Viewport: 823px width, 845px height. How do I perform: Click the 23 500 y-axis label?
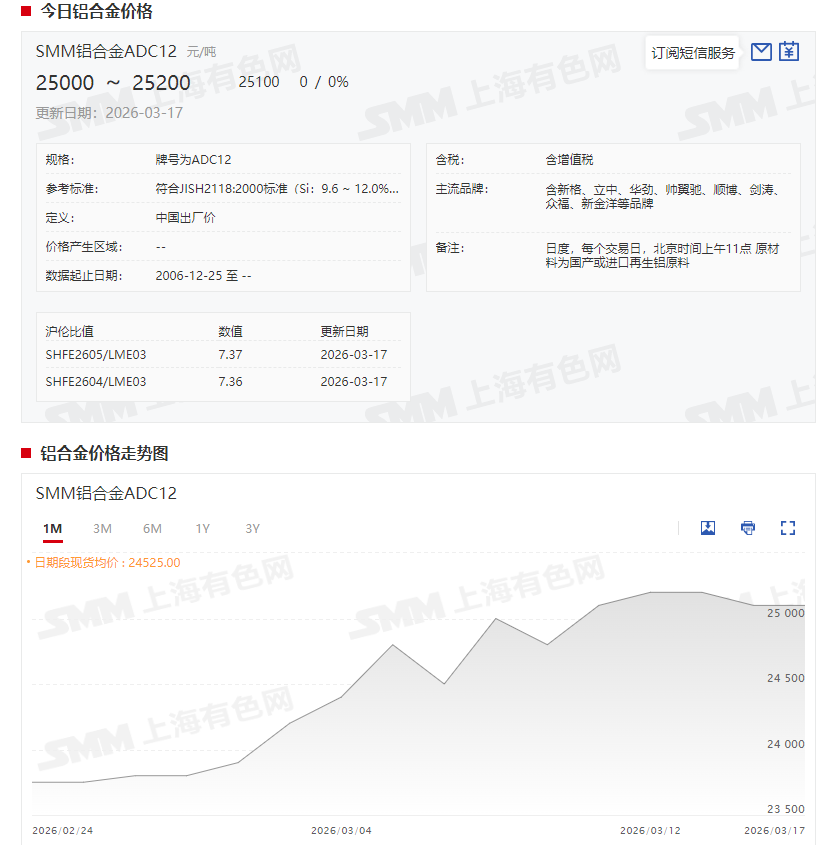point(786,809)
